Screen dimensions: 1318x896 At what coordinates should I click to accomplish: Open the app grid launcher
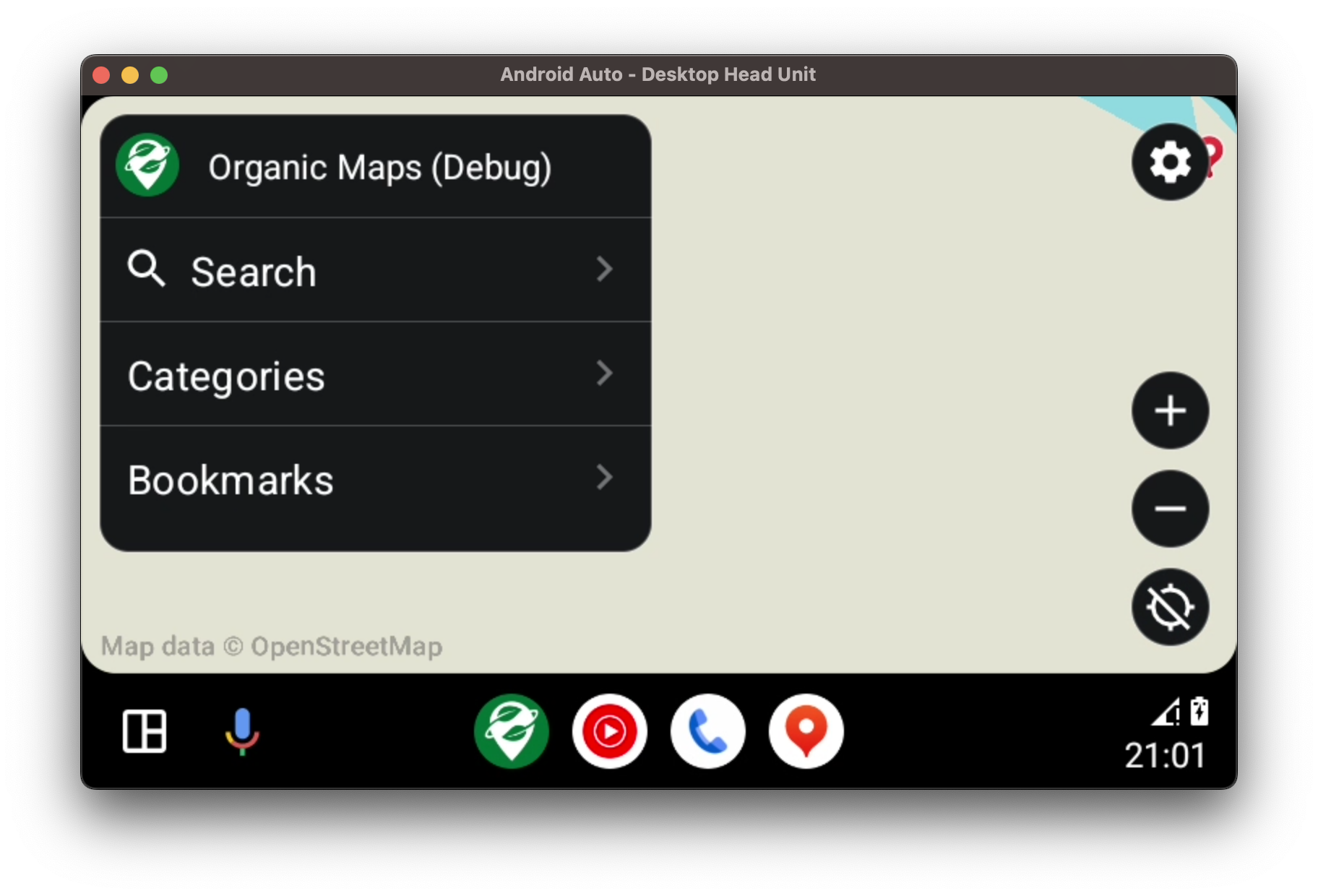[144, 732]
